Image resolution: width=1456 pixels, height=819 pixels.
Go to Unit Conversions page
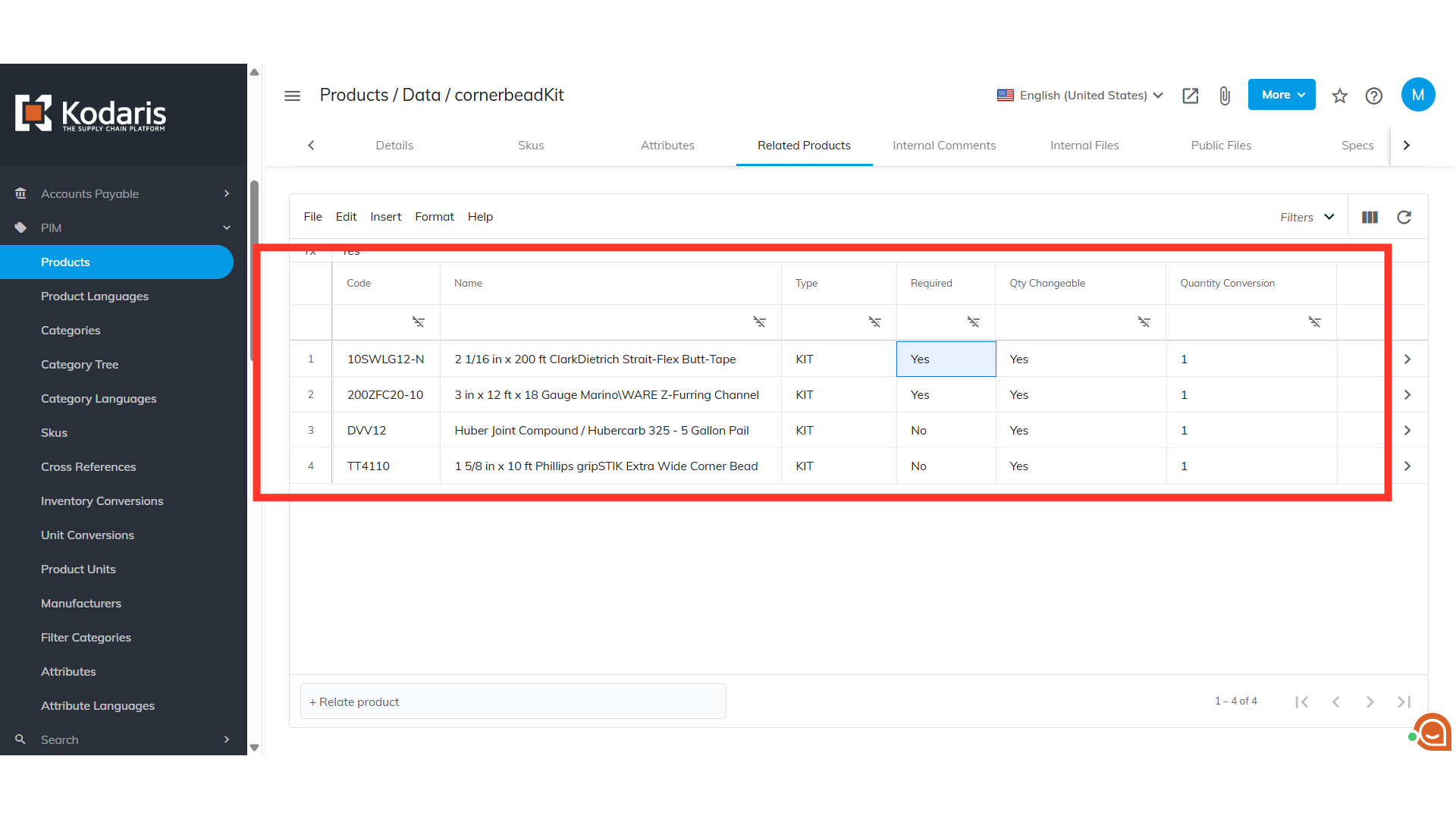tap(87, 535)
